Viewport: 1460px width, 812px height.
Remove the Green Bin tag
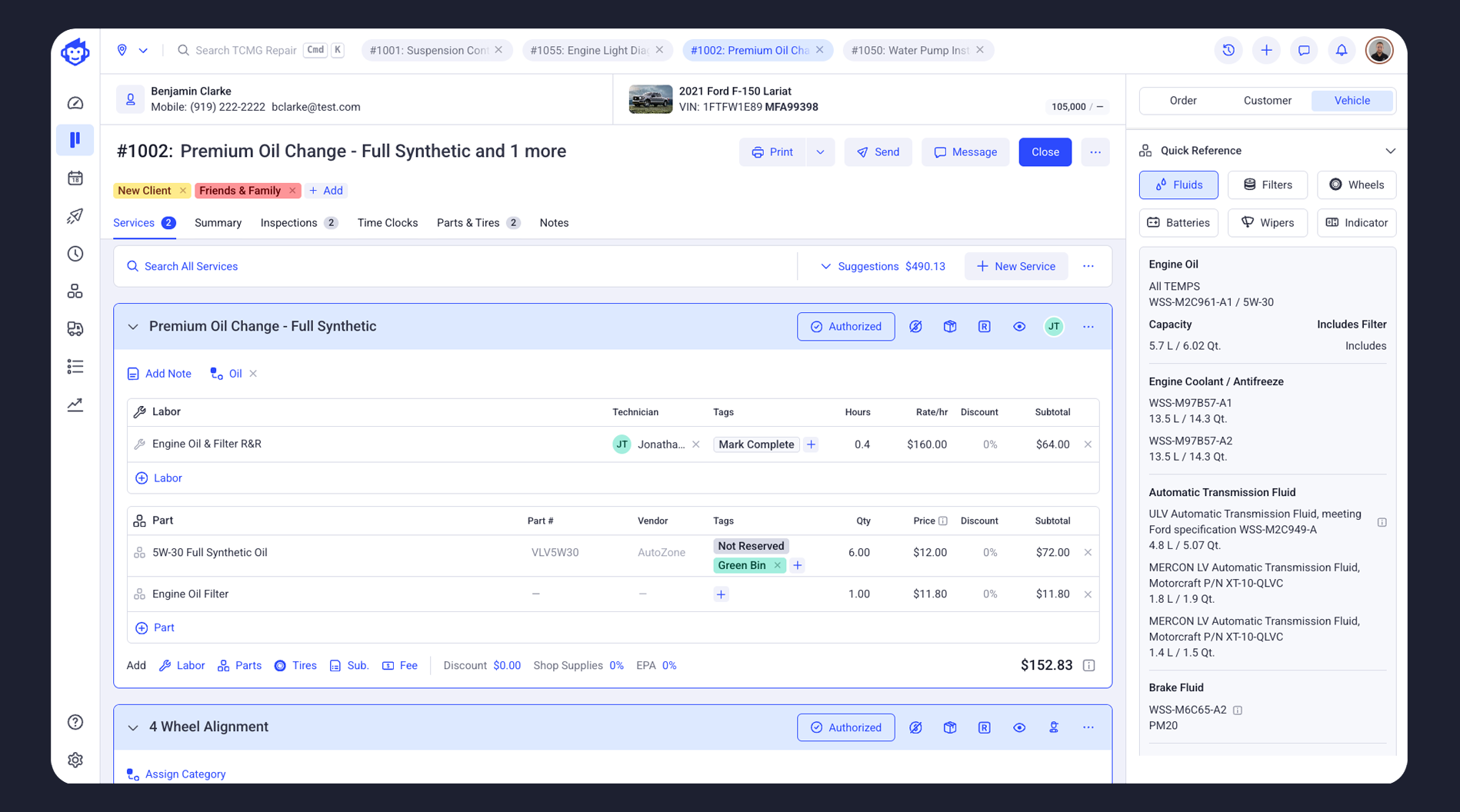778,565
